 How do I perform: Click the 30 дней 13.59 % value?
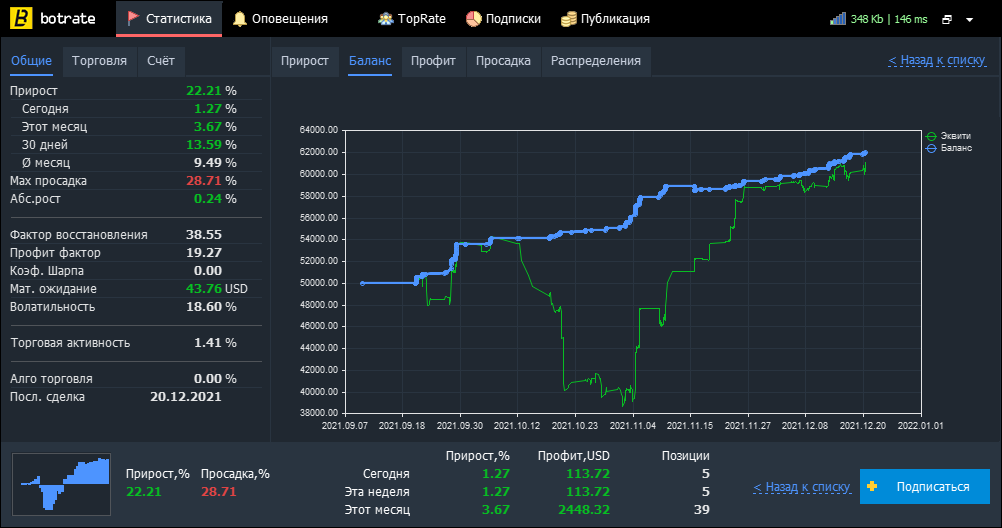click(211, 144)
